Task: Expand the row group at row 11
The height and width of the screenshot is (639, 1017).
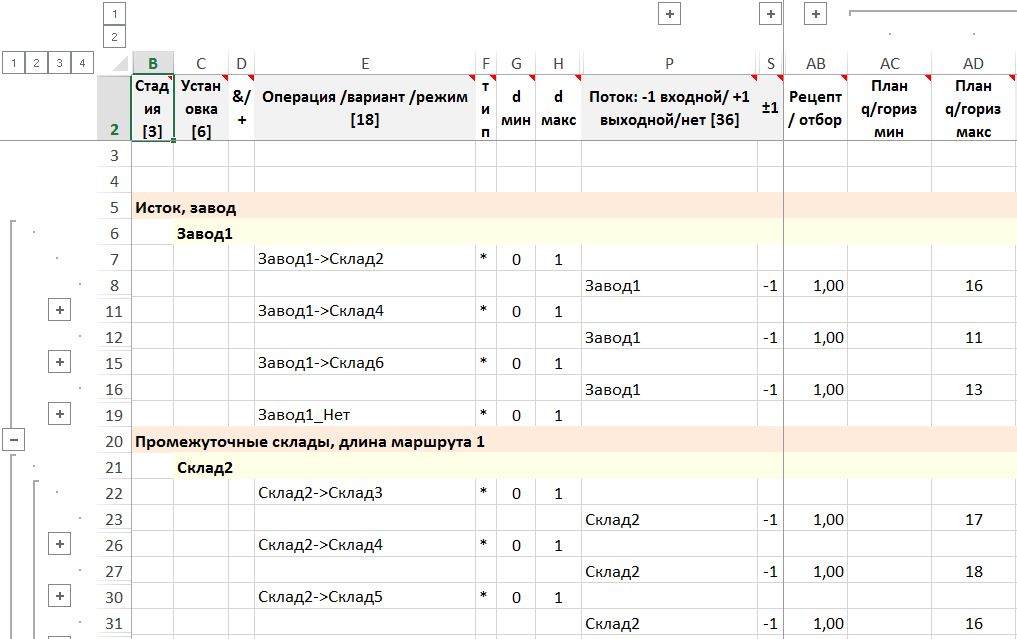Action: (60, 310)
